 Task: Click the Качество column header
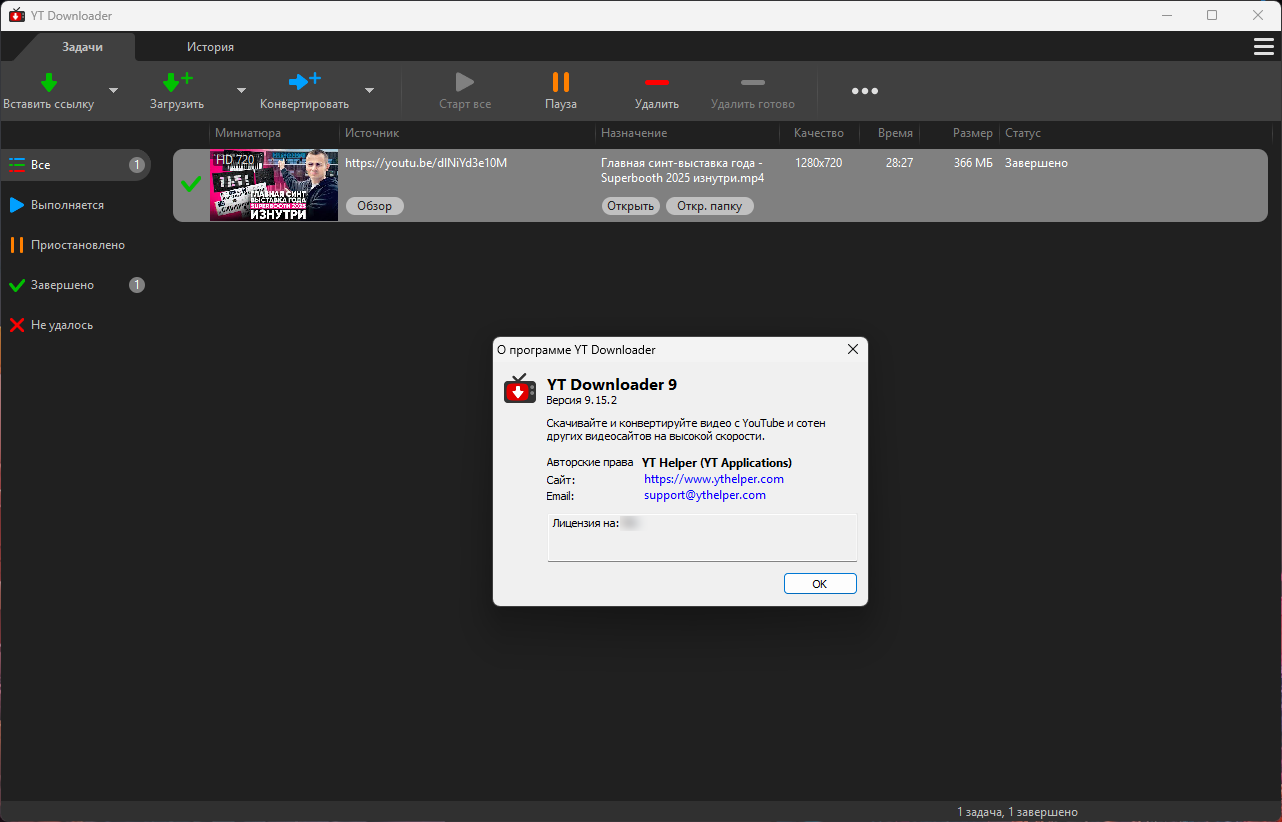pyautogui.click(x=819, y=133)
